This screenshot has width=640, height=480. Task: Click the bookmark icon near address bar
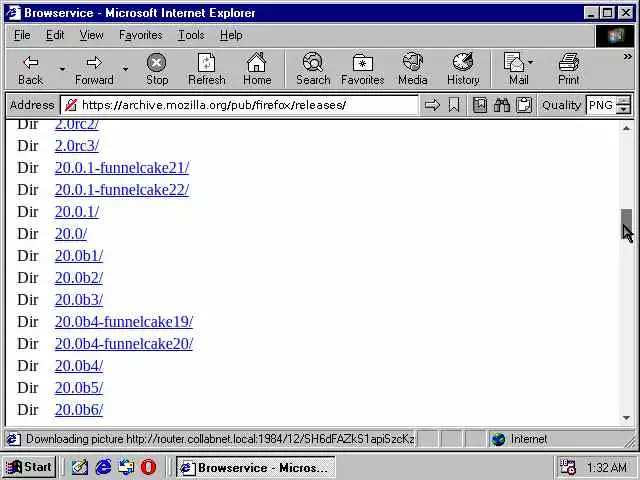point(453,105)
